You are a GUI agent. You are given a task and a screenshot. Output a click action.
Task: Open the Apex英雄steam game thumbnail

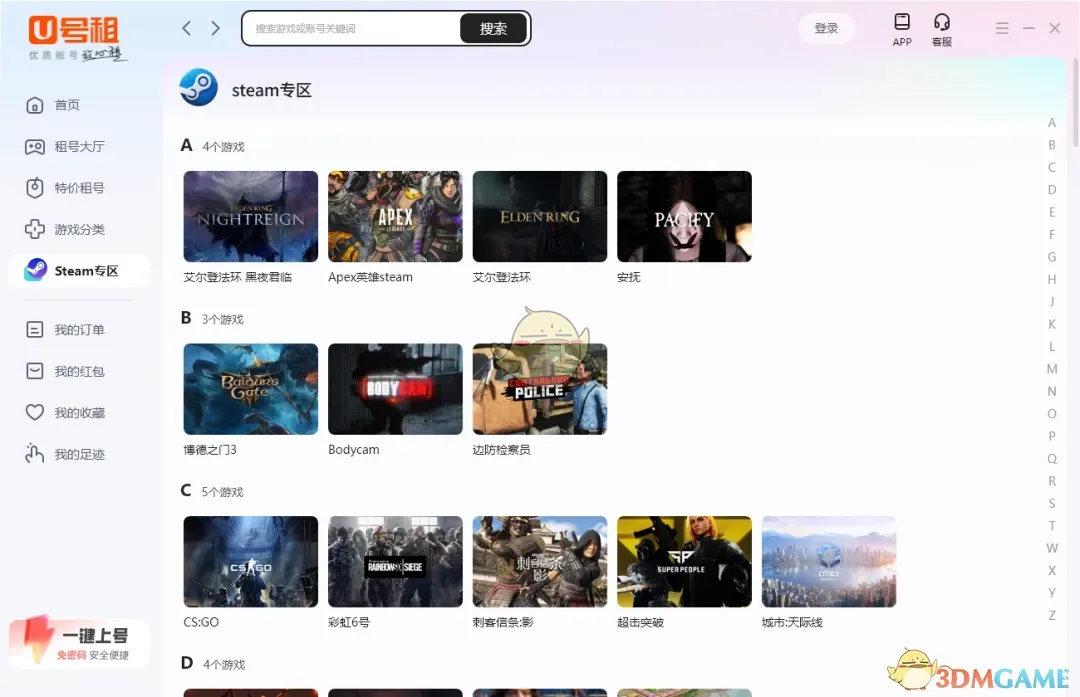point(394,216)
